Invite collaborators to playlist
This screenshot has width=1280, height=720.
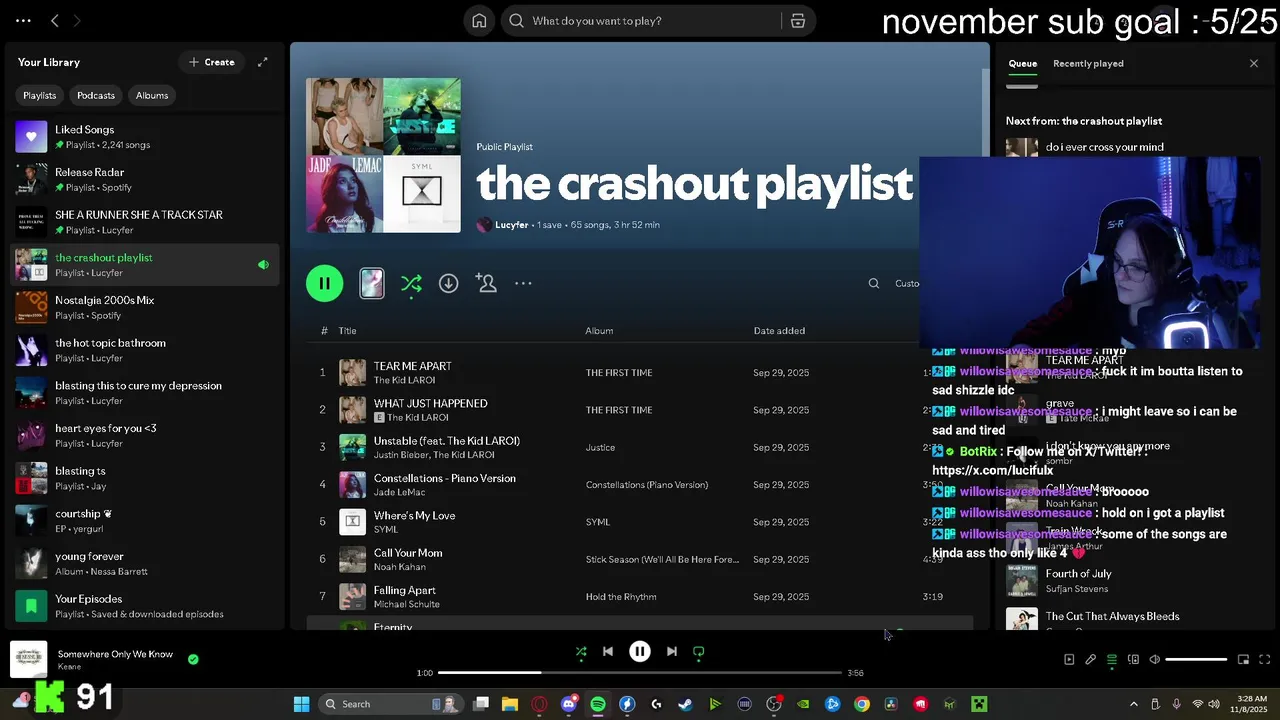[486, 283]
